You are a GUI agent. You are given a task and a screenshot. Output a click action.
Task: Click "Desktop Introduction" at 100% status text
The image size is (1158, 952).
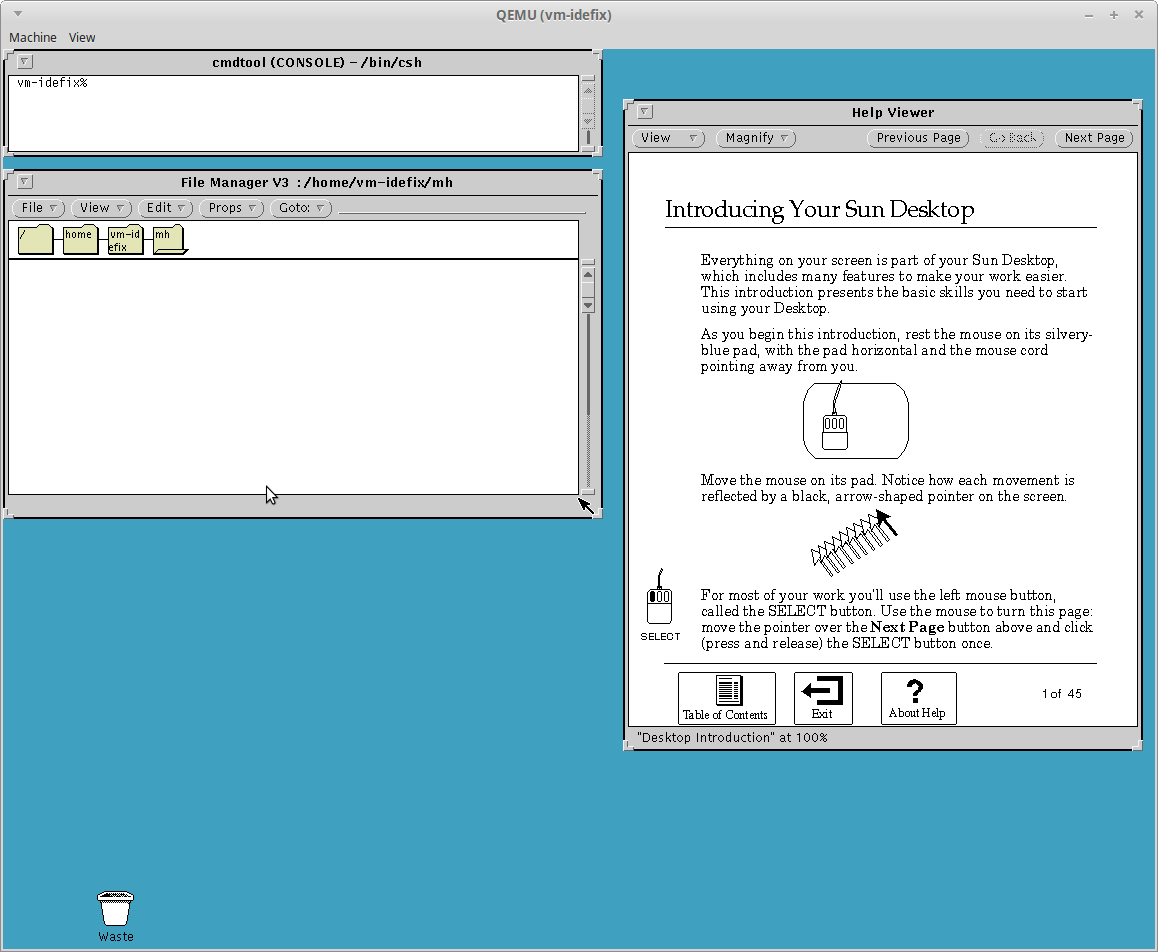(x=732, y=737)
